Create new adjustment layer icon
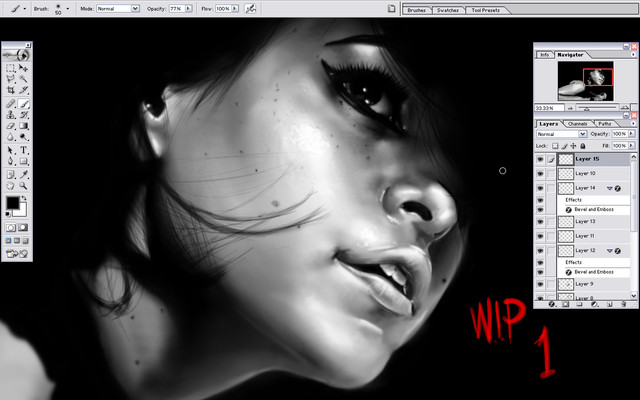The image size is (640, 400). (x=594, y=304)
